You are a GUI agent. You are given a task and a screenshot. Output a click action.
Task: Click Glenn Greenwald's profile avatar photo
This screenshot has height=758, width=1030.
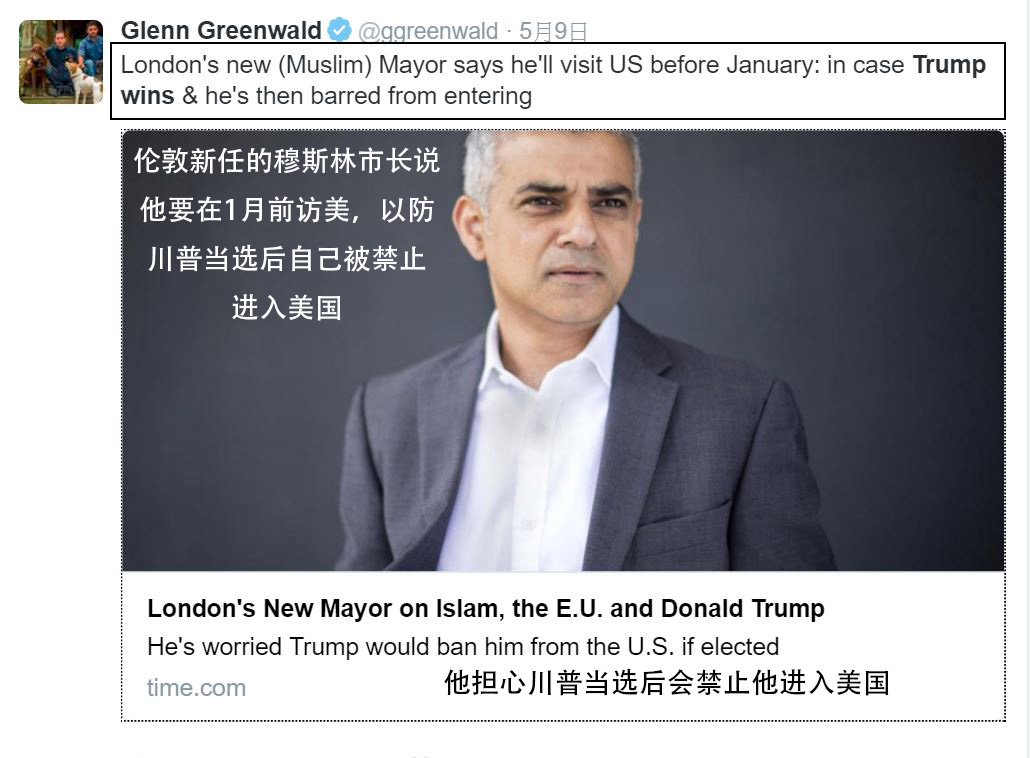[x=61, y=62]
